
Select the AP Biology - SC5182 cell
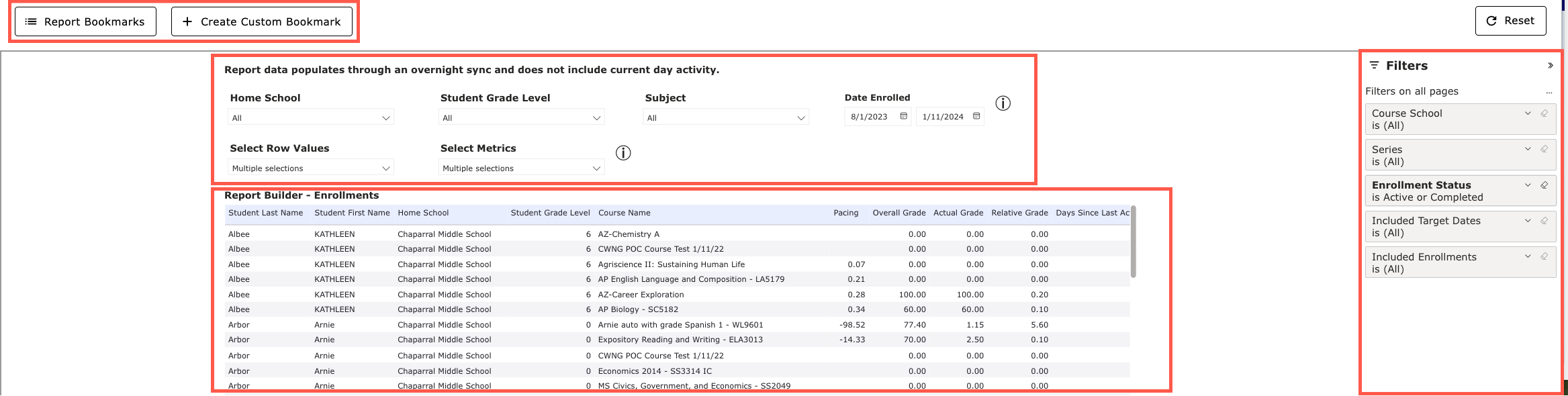(638, 309)
